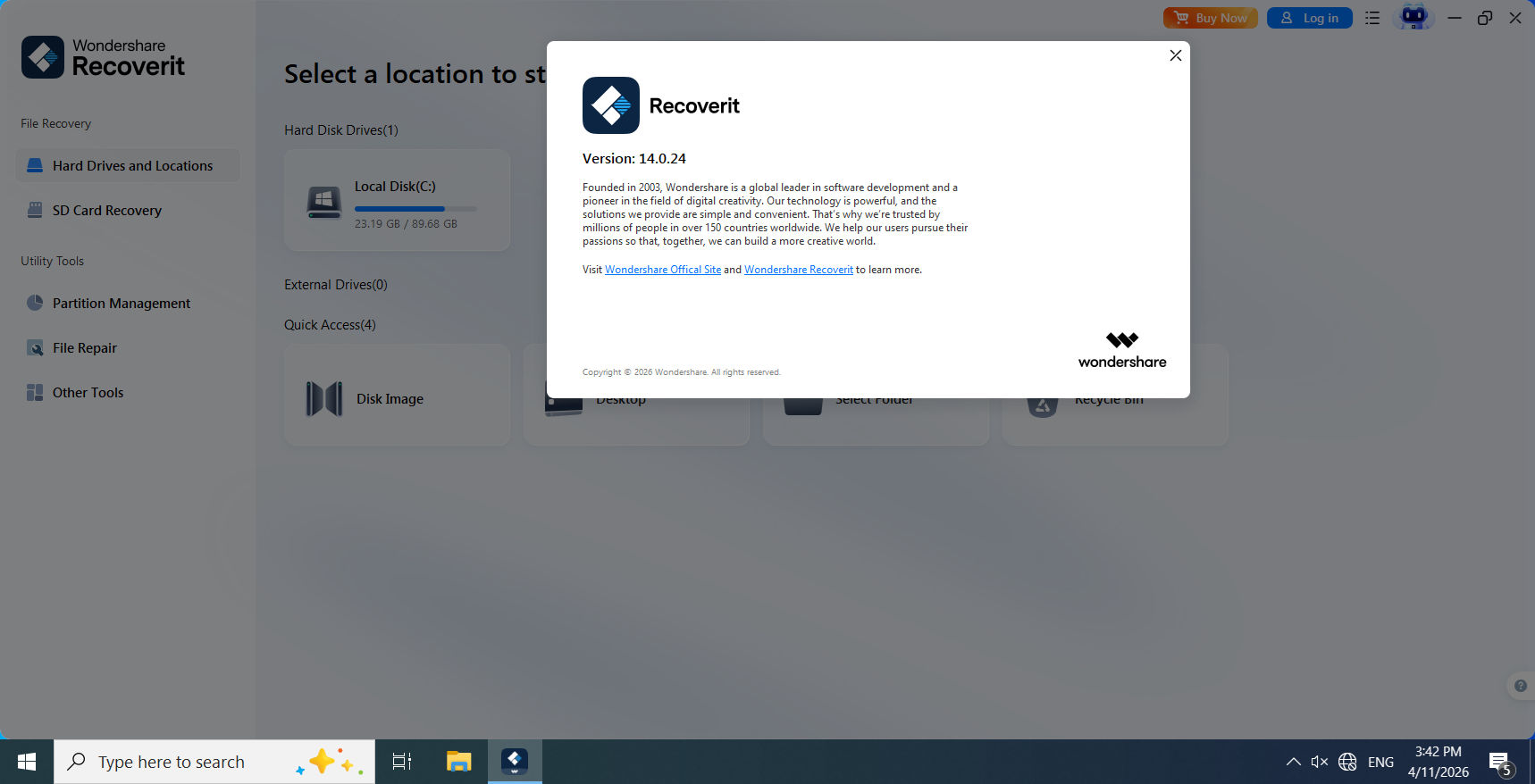Screen dimensions: 1535x784
Task: Open File Repair in sidebar
Action: click(128, 348)
